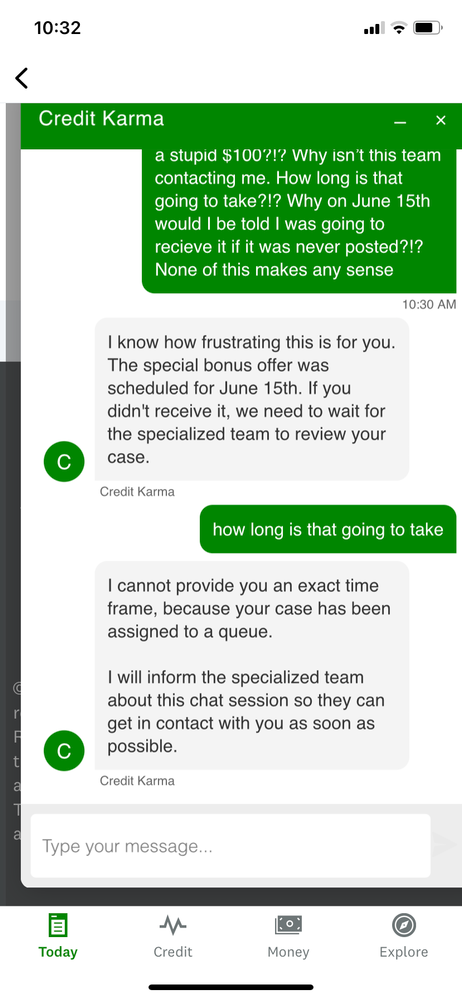Viewport: 462px width, 999px height.
Task: Open the Money cash icon tab
Action: [x=288, y=924]
